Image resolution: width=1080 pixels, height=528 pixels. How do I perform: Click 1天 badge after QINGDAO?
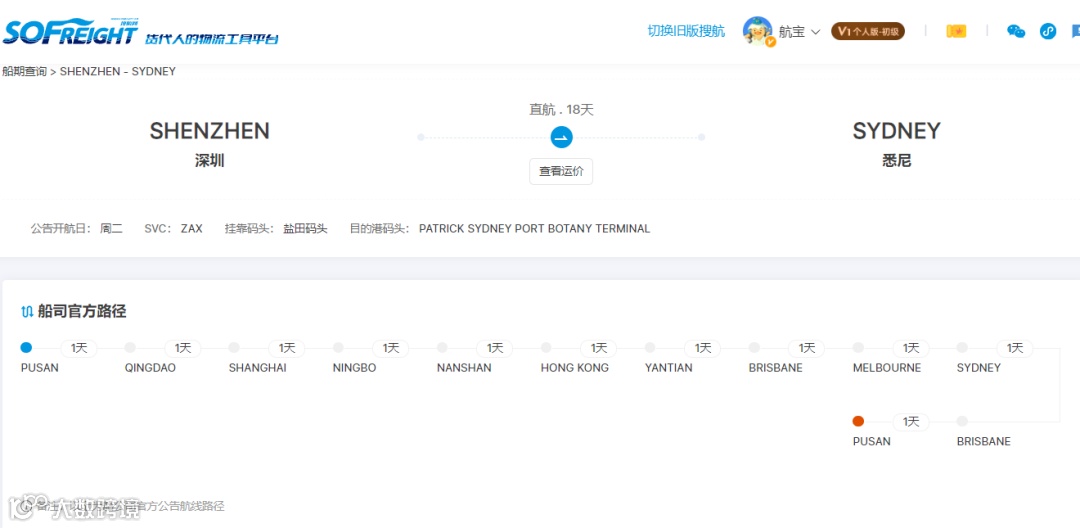pos(183,348)
